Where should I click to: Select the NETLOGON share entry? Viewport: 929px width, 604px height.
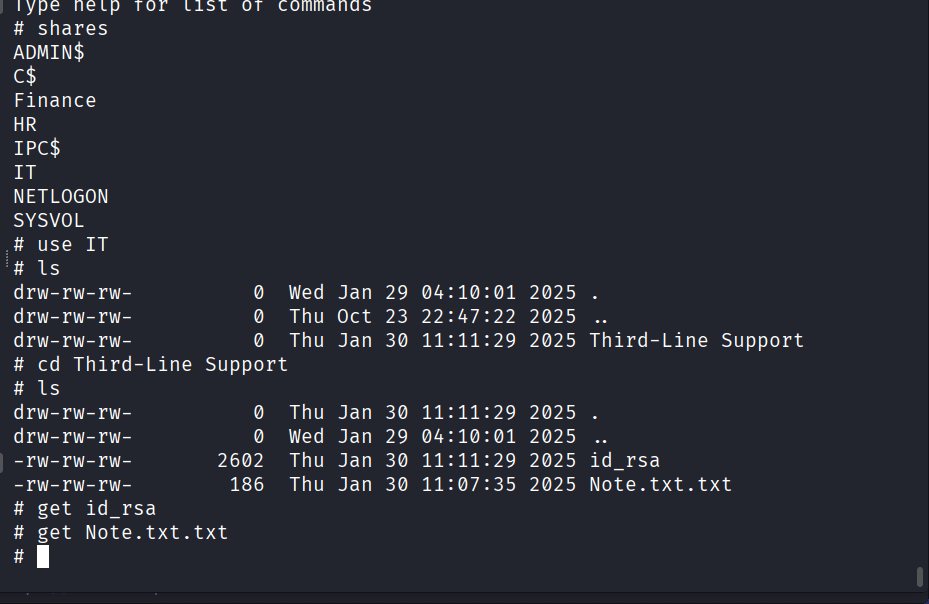pos(61,197)
